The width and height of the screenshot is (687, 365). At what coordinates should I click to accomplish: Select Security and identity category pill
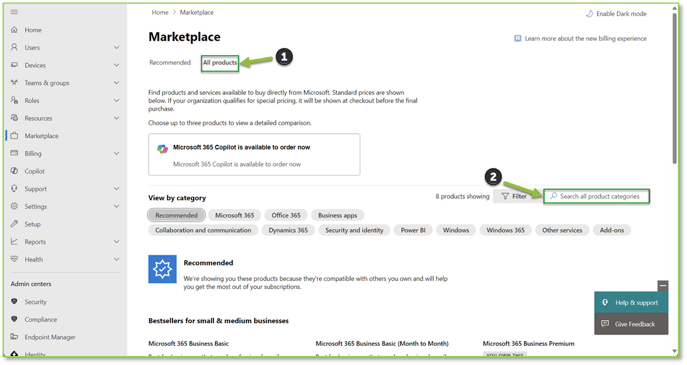(354, 230)
